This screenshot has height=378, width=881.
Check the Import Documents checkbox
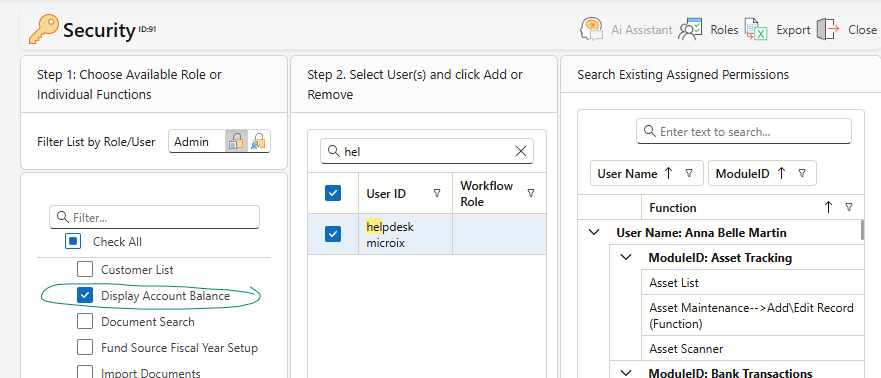(x=85, y=373)
